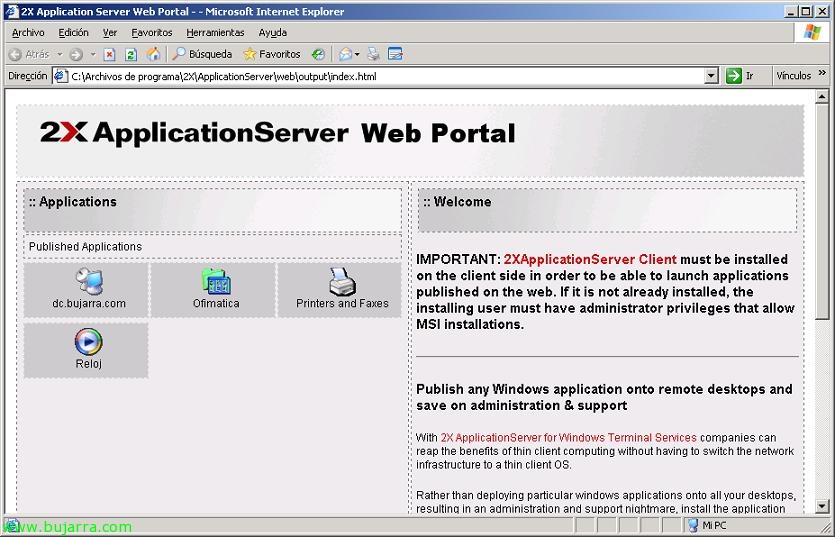Image resolution: width=835 pixels, height=537 pixels.
Task: Open the Edición menu
Action: [73, 32]
